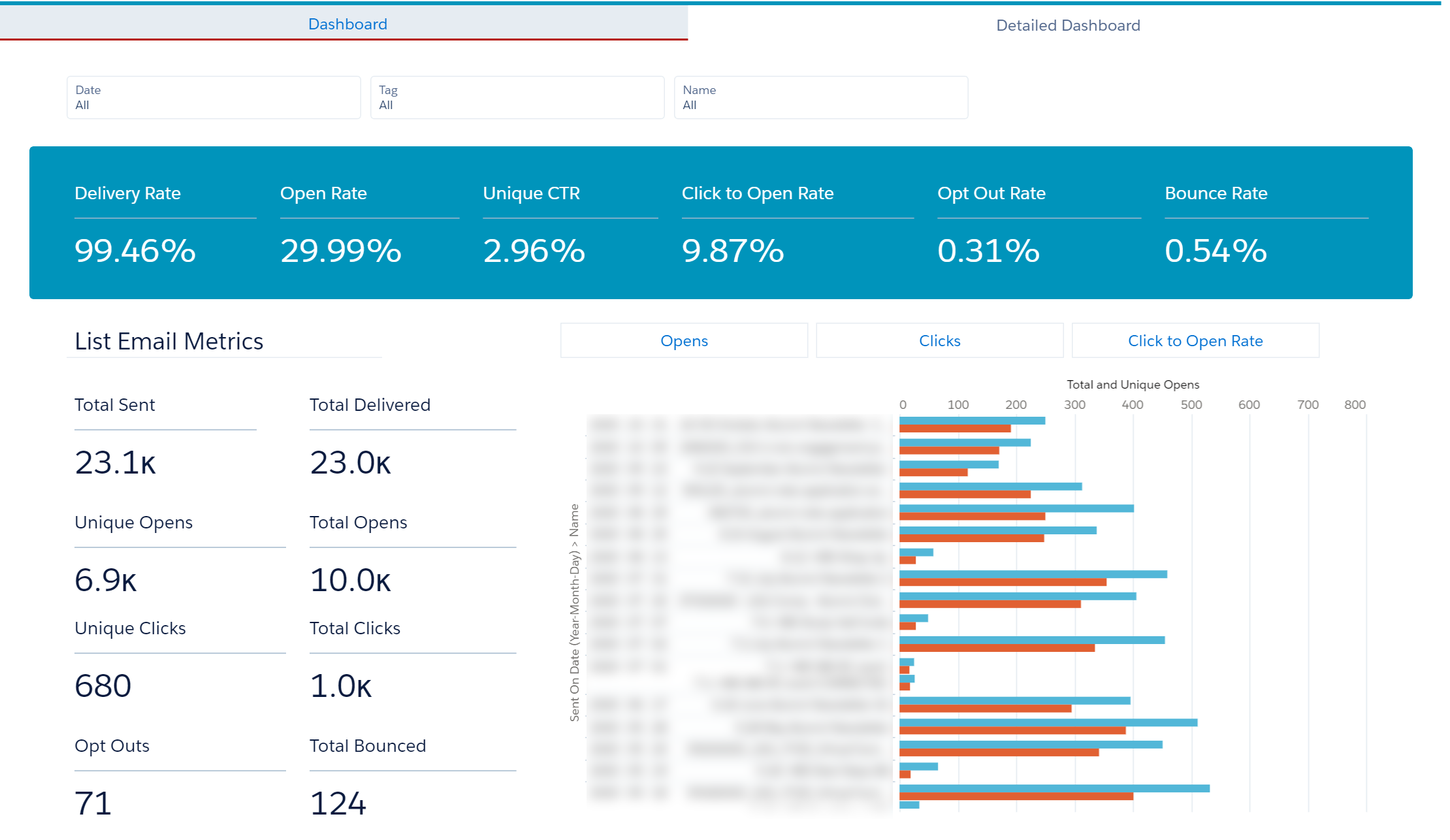This screenshot has height=840, width=1450.
Task: Click the Total Opens 10.0K value
Action: click(350, 580)
